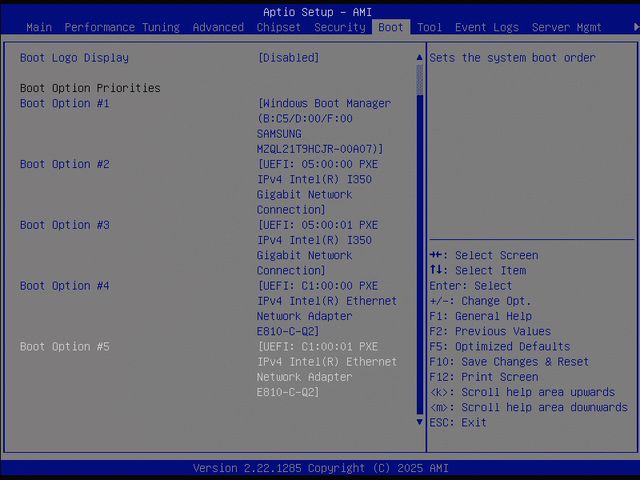
Task: Select Boot Option #2 label
Action: click(x=64, y=164)
